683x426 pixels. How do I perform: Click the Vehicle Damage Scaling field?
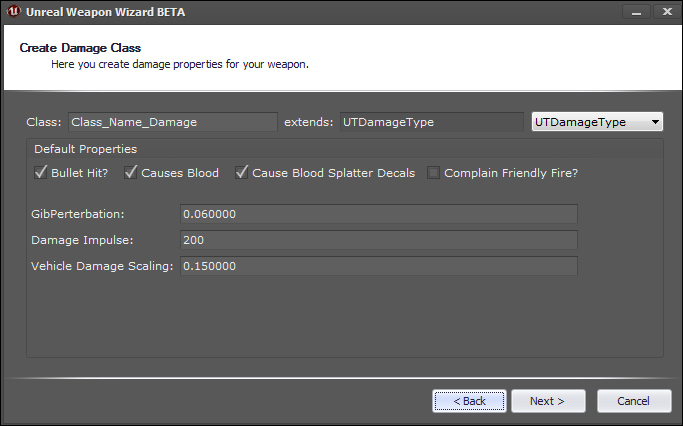point(379,266)
